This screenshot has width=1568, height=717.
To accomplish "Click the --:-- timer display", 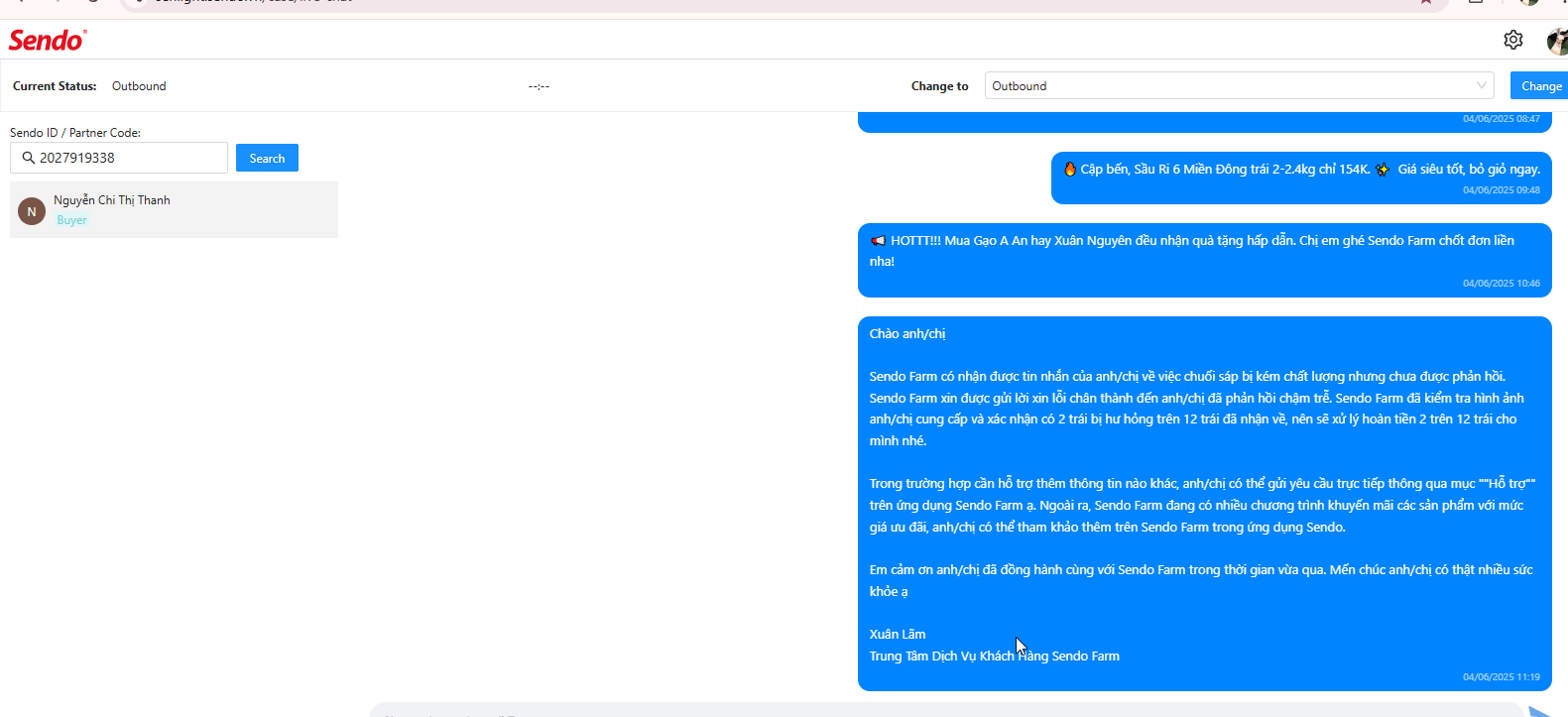I will pyautogui.click(x=539, y=86).
